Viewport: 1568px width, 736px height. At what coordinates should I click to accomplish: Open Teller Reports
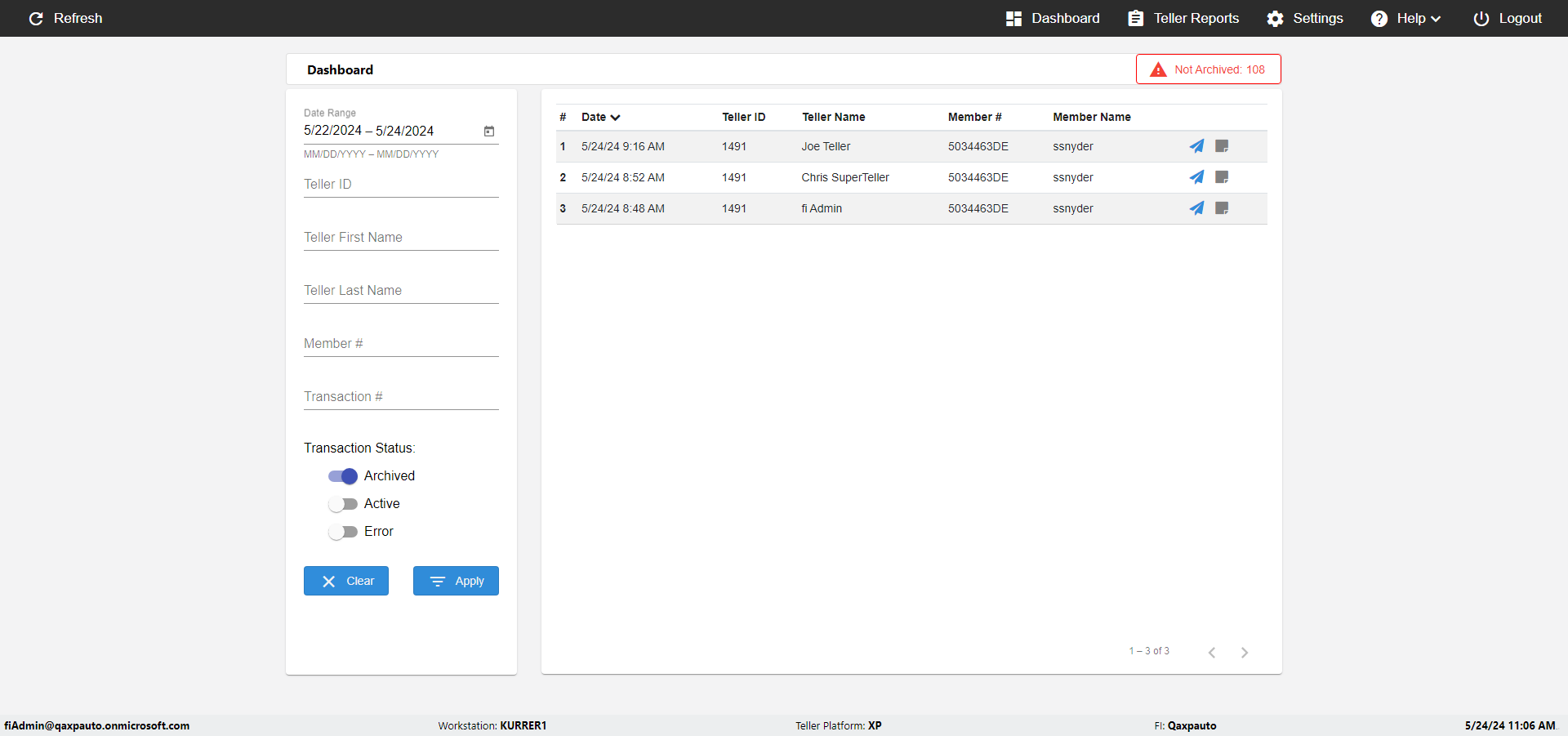1183,18
